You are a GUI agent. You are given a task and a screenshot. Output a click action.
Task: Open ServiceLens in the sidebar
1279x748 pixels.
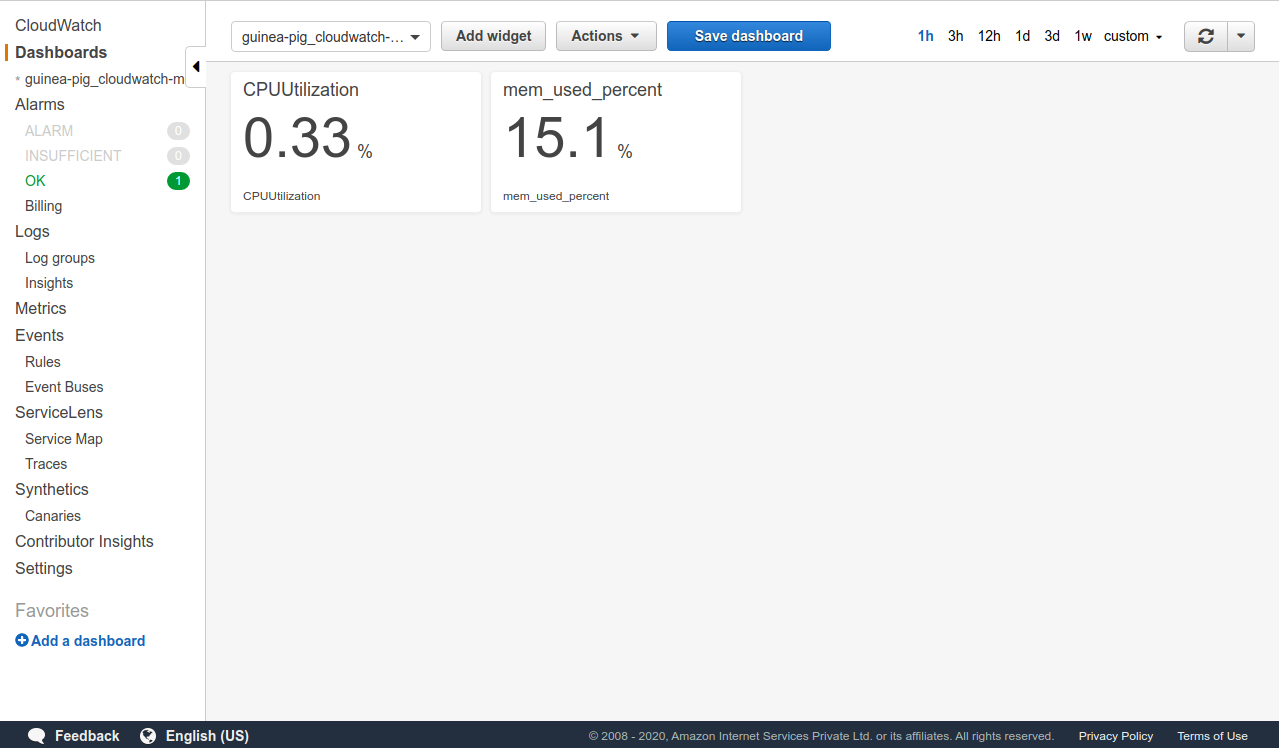[59, 413]
